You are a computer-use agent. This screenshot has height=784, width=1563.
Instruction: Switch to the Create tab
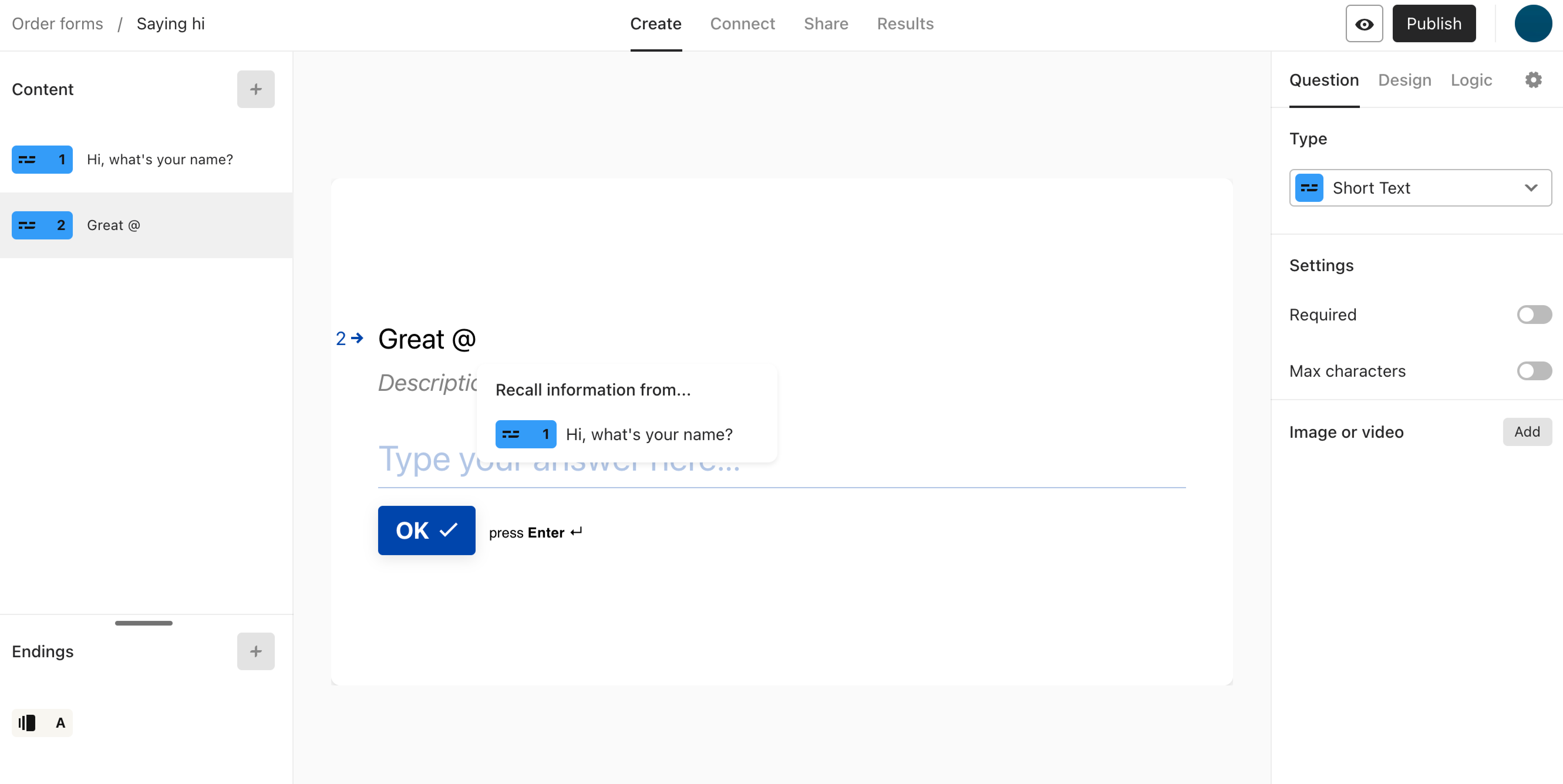click(655, 24)
